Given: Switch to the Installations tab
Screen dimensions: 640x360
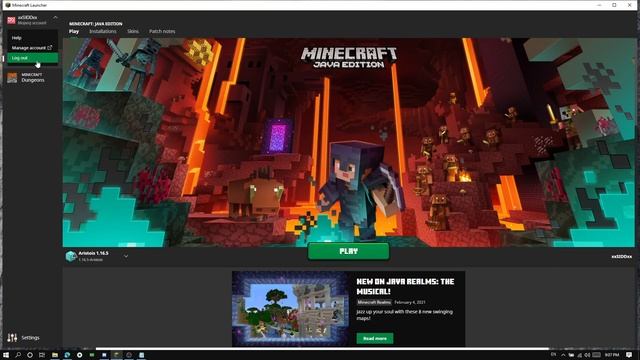Looking at the screenshot, I should tap(102, 31).
